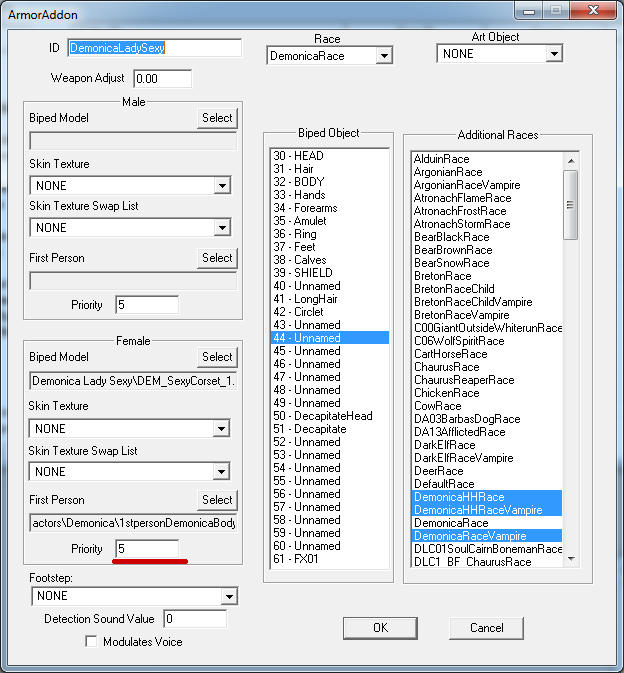Open the Footstep dropdown

click(x=229, y=597)
